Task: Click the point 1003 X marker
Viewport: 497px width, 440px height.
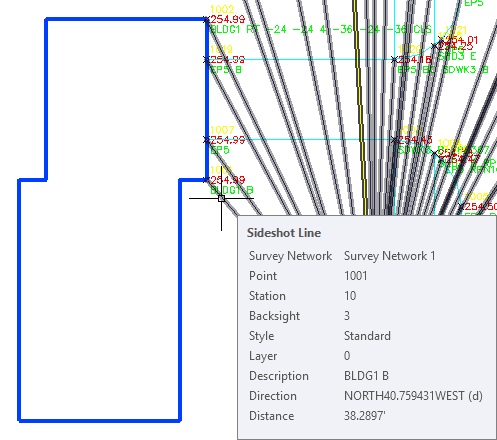Action: [x=394, y=140]
